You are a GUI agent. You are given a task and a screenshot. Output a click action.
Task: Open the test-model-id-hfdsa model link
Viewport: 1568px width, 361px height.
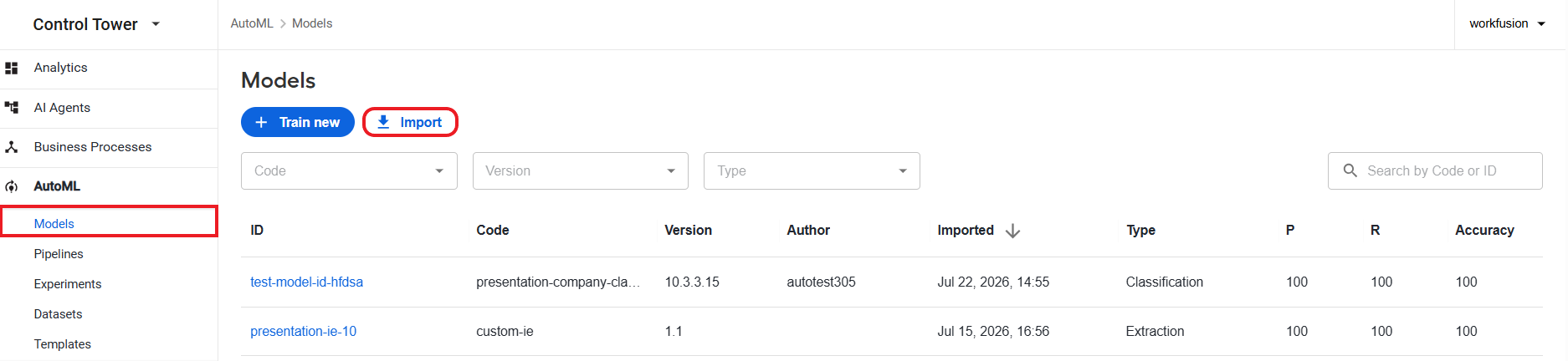[x=306, y=282]
